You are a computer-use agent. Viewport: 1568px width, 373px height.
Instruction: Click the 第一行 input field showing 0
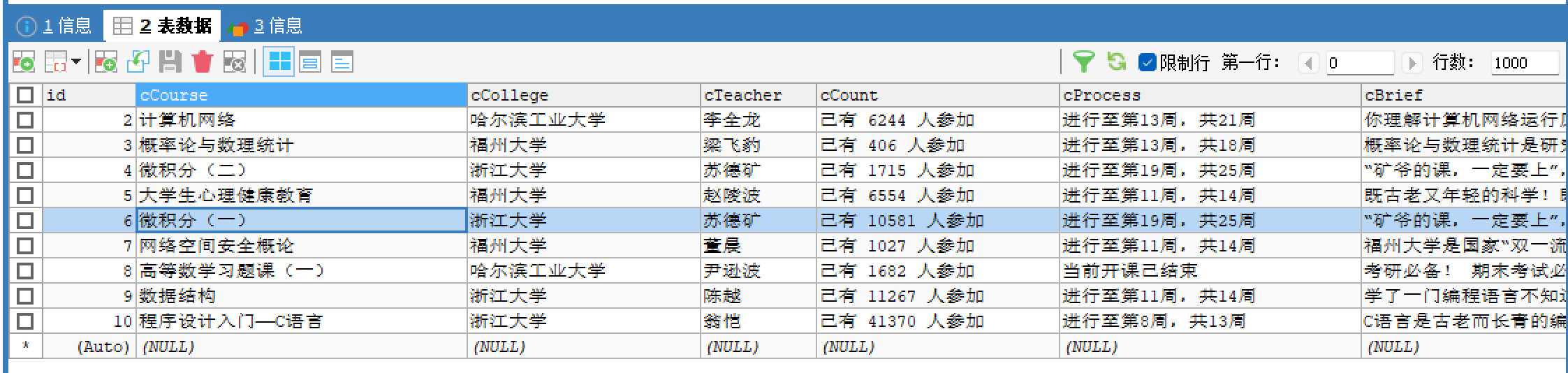pyautogui.click(x=1359, y=63)
